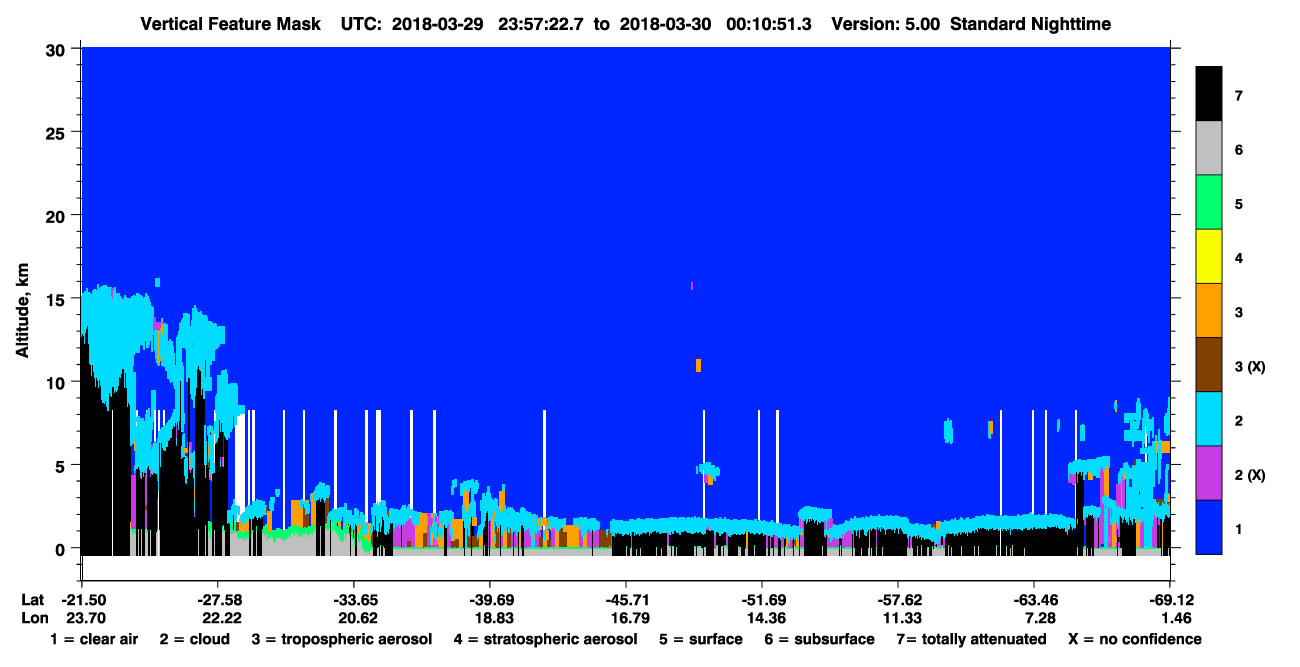Click the "Vertical Feature Mask" title text
1300x667 pixels.
230,23
